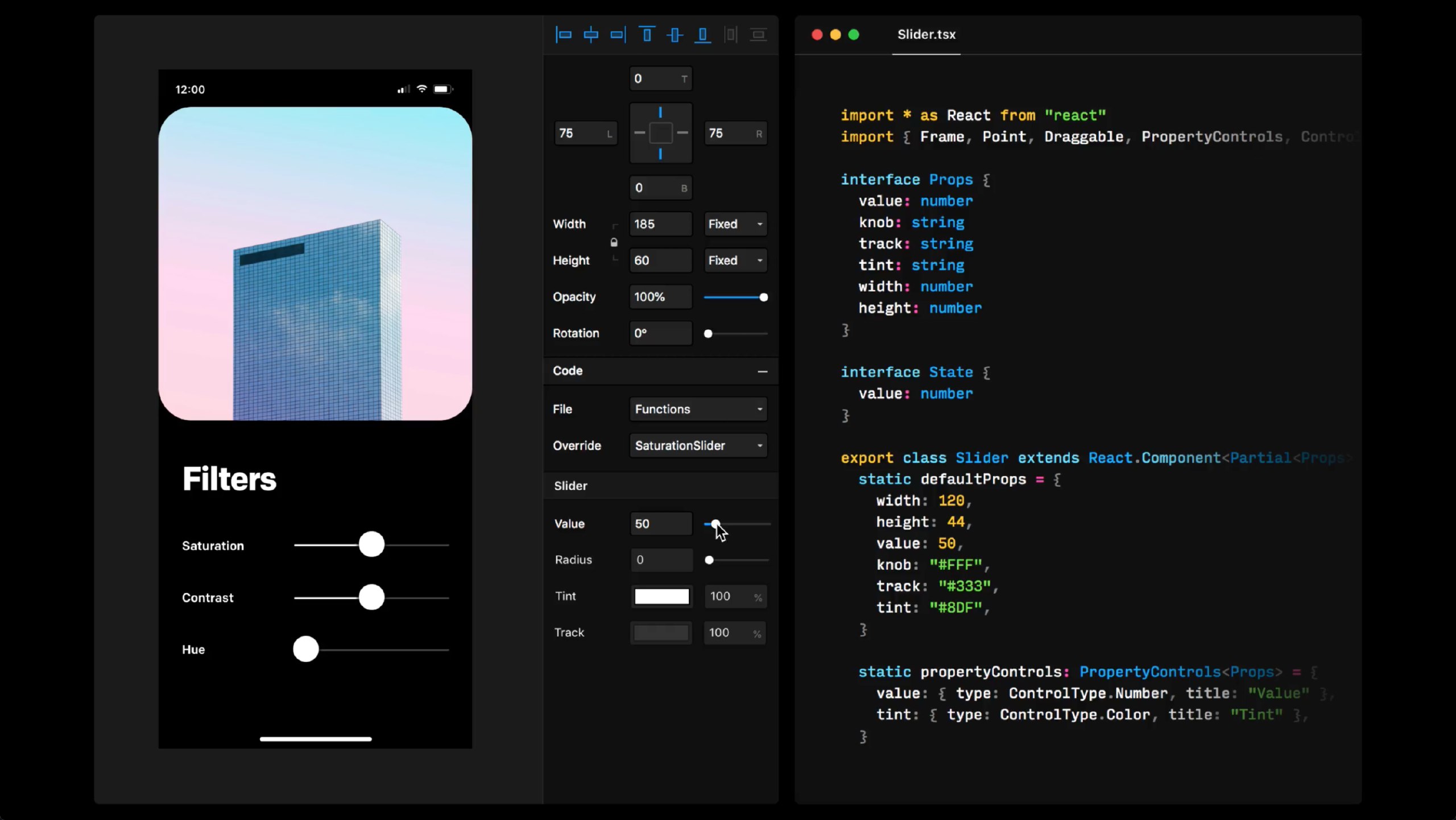The height and width of the screenshot is (820, 1456).
Task: Click the Tint opacity field 100
Action: coord(735,597)
